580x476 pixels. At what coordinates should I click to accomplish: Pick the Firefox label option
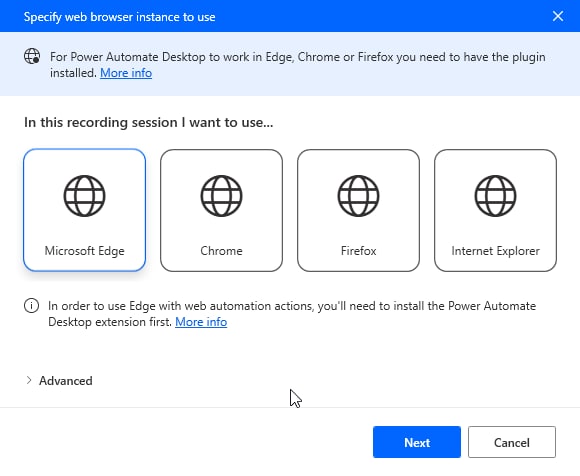[358, 251]
